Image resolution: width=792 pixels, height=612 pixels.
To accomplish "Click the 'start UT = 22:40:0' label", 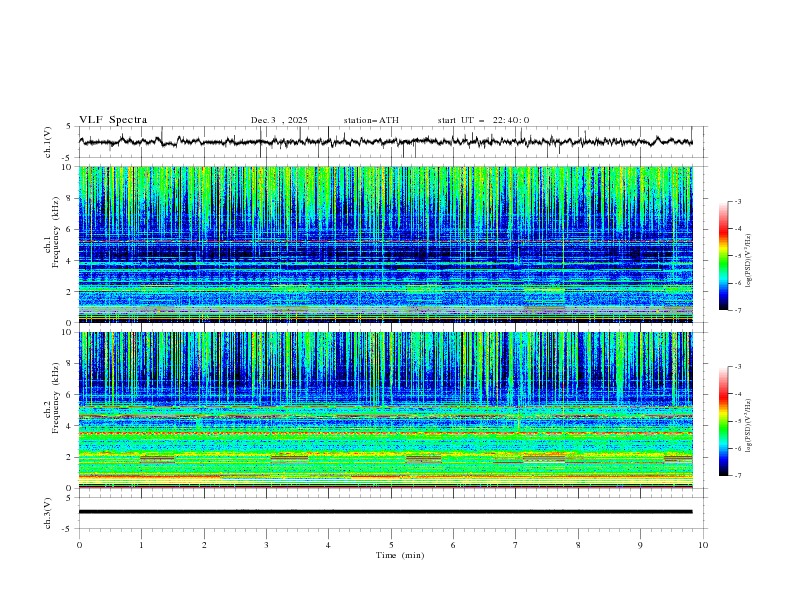I will click(483, 120).
